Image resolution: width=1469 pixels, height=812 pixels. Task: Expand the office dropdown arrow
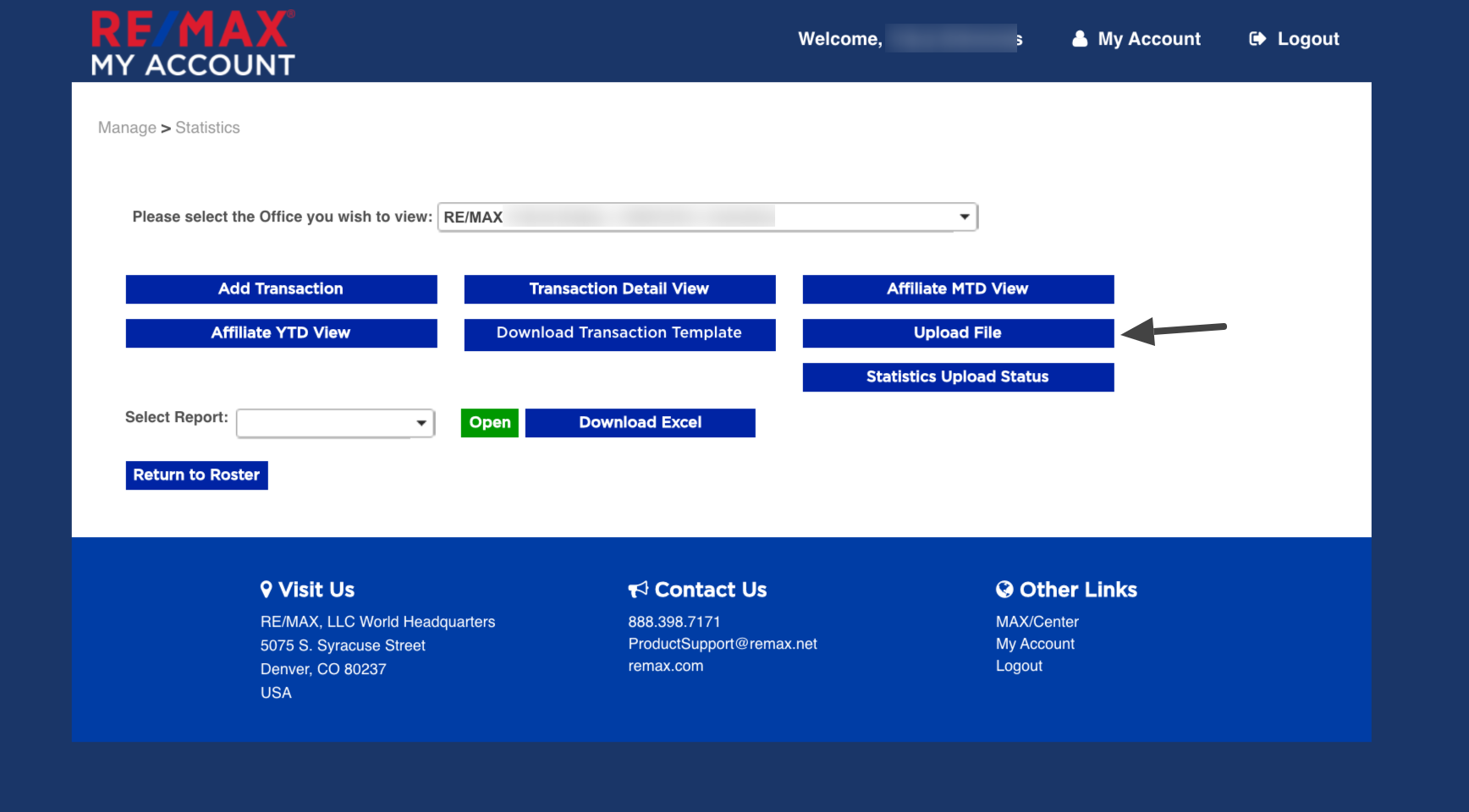[964, 217]
